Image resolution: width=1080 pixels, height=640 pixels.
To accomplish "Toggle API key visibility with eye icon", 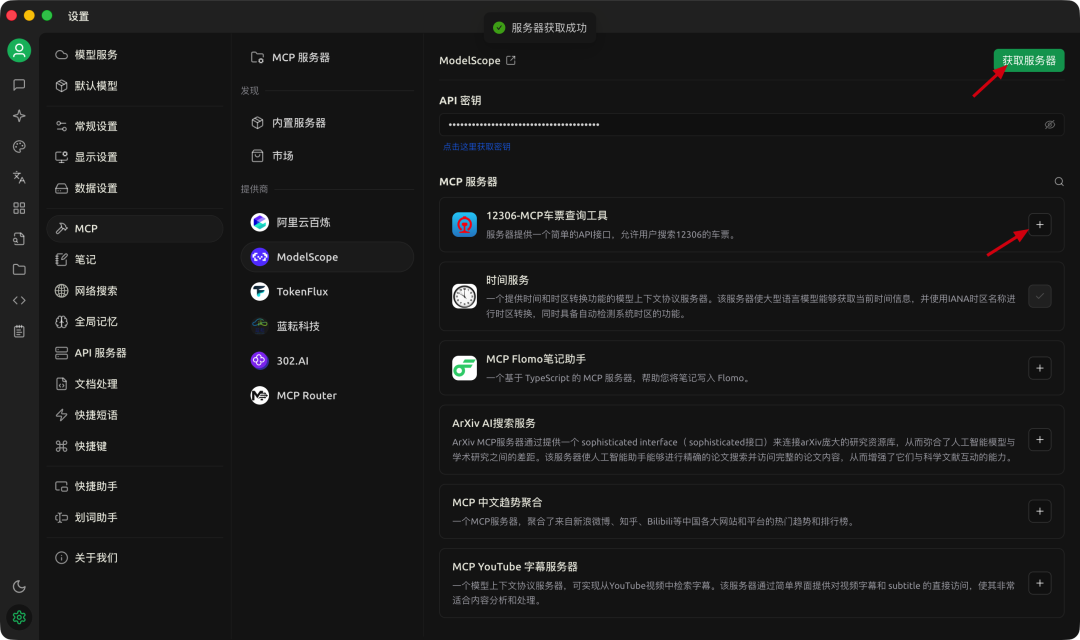I will pos(1049,123).
